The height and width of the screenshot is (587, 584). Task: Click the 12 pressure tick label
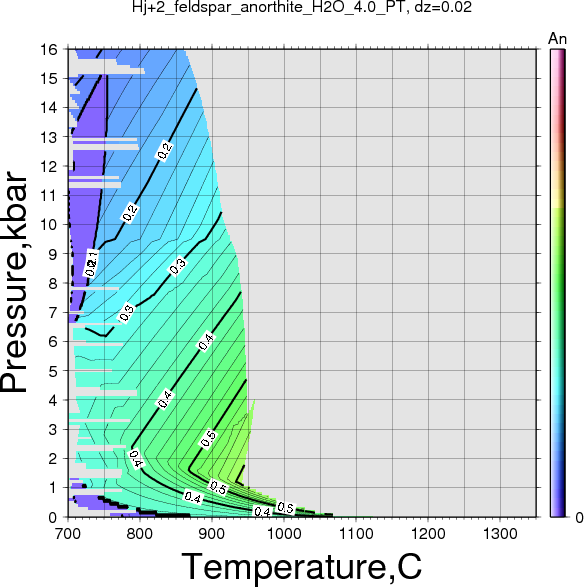pos(49,167)
